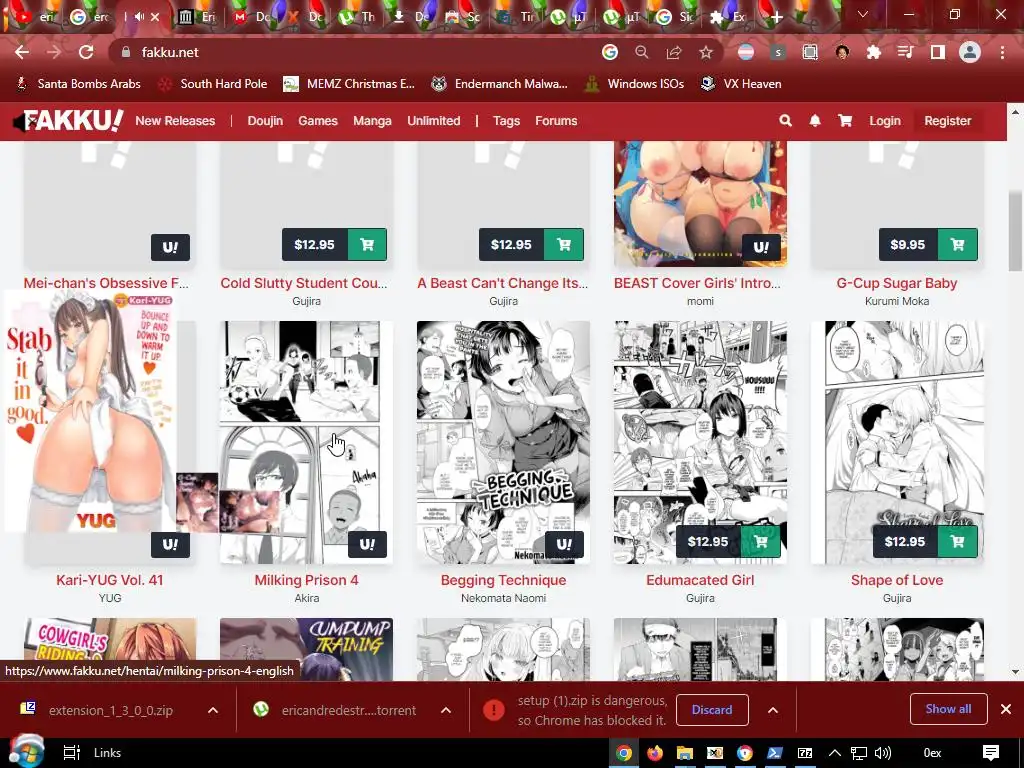Add Shape of Love to cart
This screenshot has height=768, width=1024.
pos(957,541)
